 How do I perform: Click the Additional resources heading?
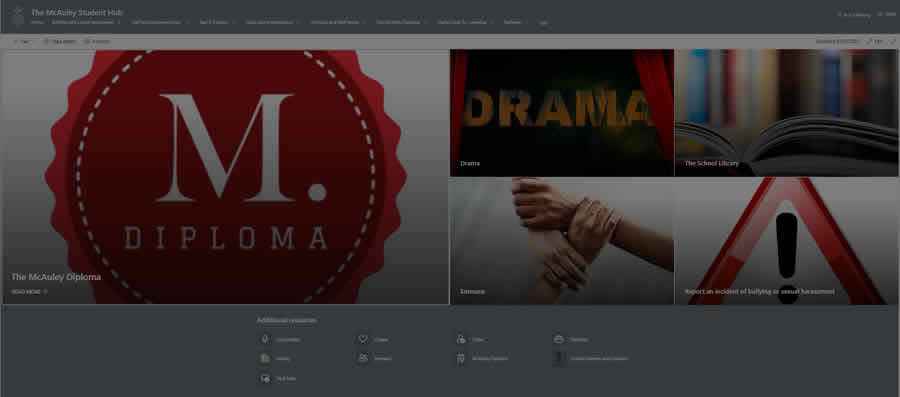click(287, 320)
